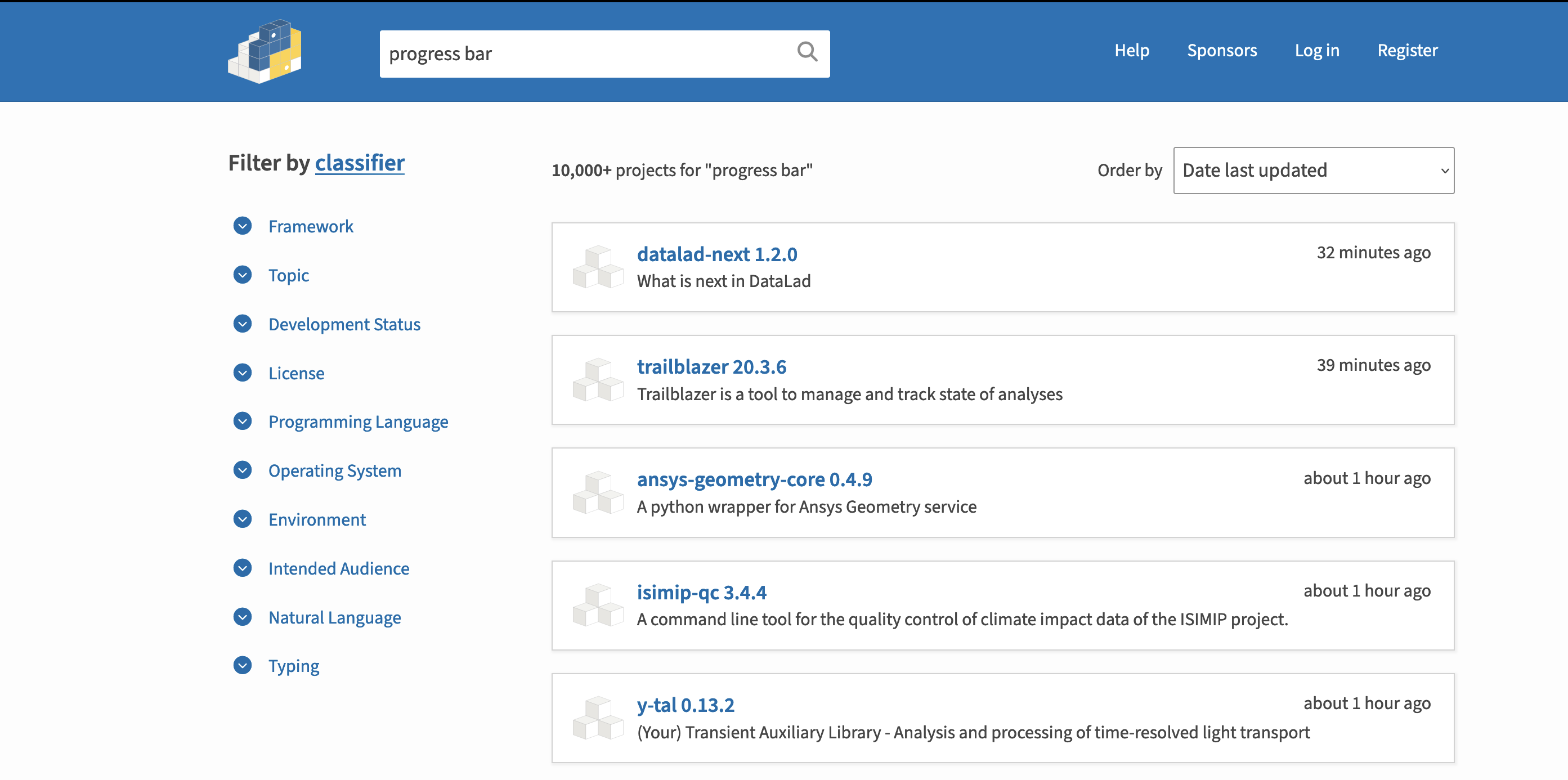The height and width of the screenshot is (780, 1568).
Task: Expand the License filter chevron
Action: pos(243,373)
